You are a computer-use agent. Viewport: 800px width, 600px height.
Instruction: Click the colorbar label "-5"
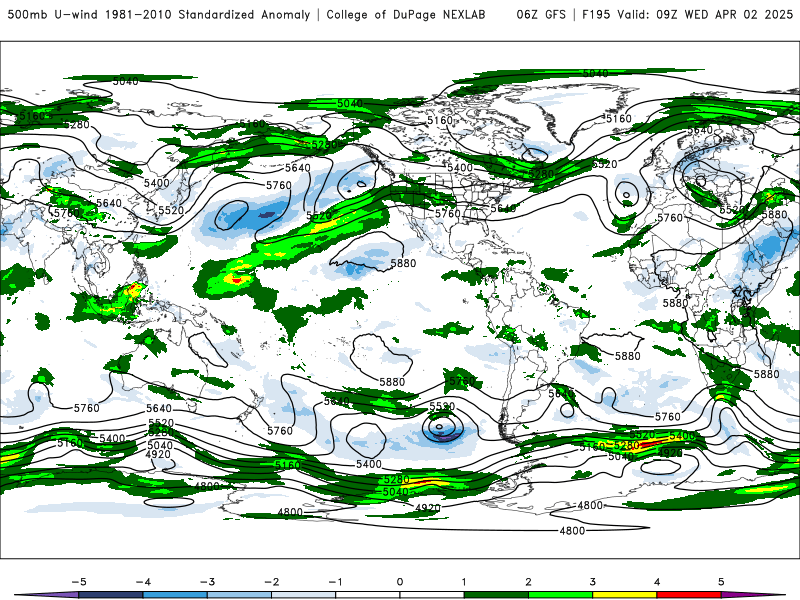coord(79,582)
